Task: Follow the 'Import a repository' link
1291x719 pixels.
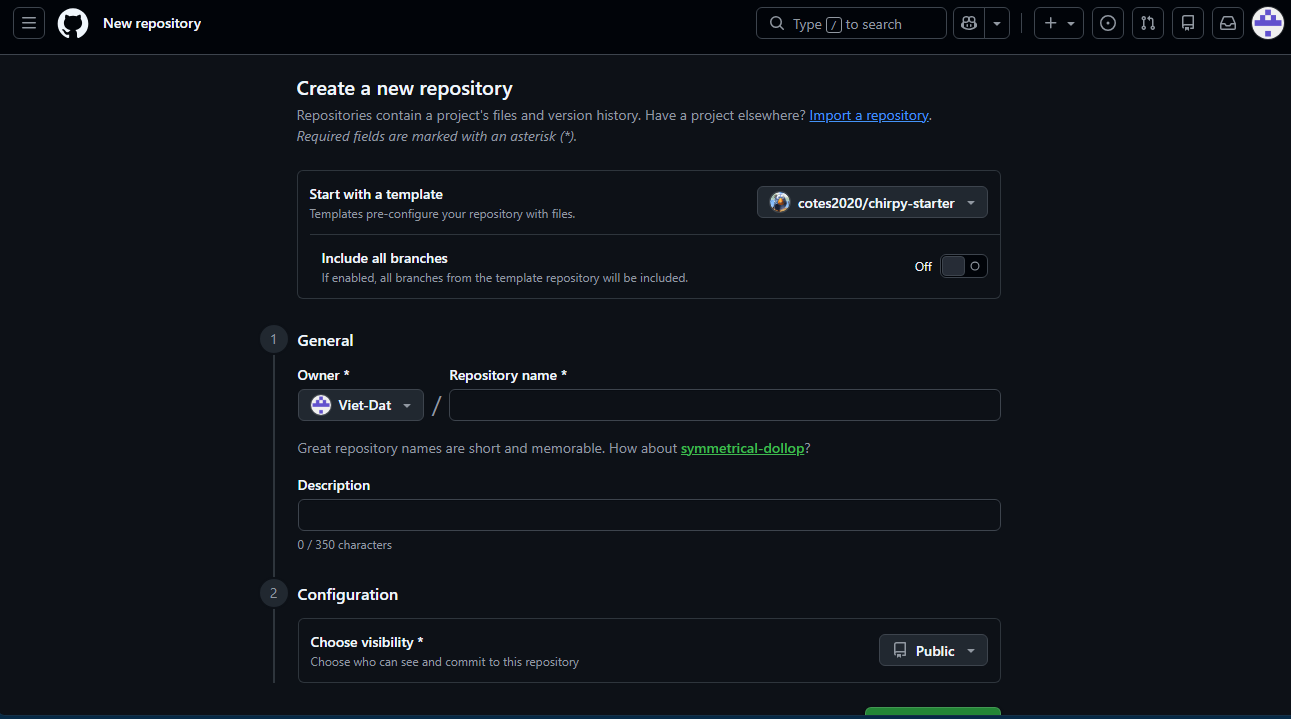Action: click(x=869, y=115)
